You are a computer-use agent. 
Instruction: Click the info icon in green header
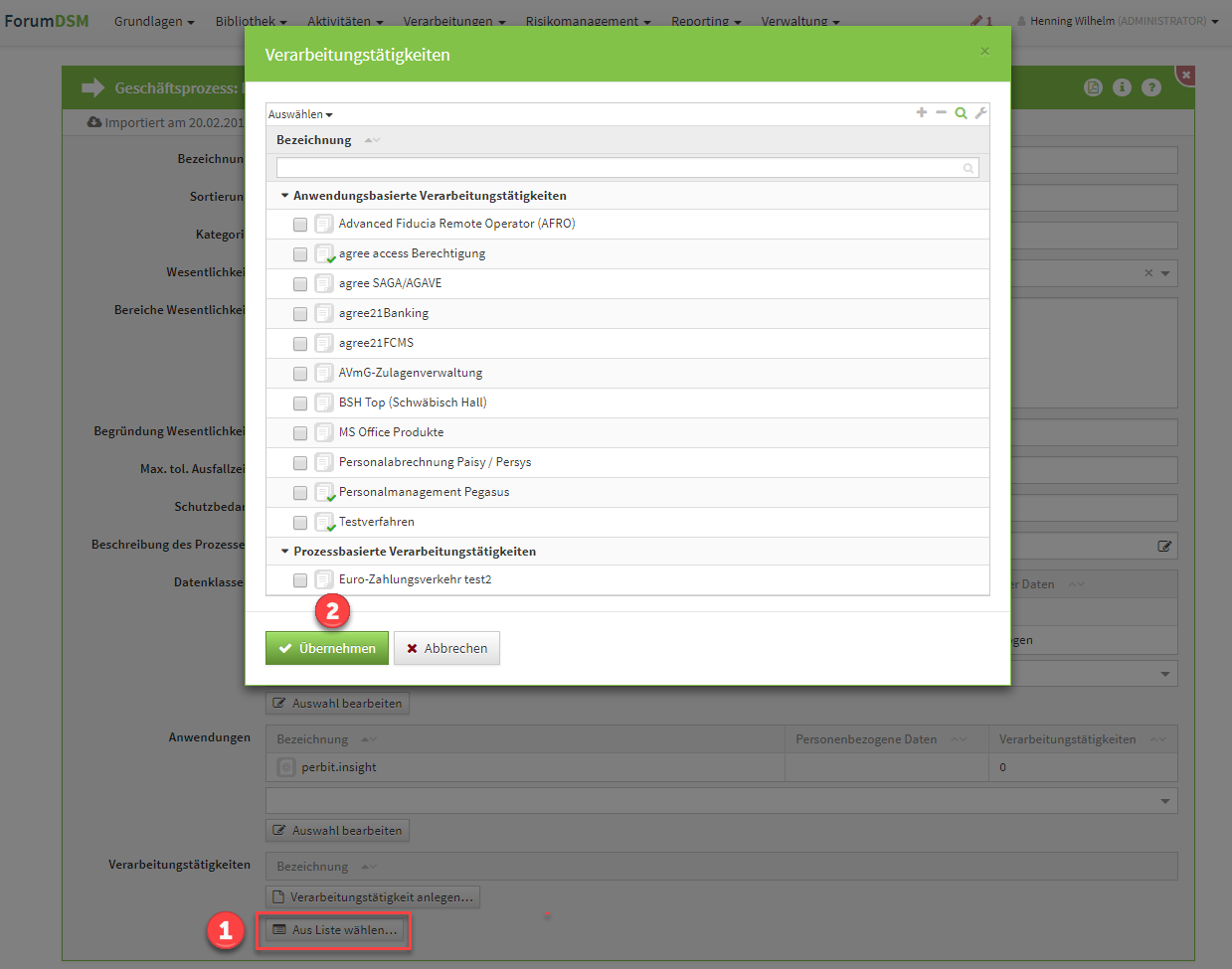pyautogui.click(x=1122, y=87)
